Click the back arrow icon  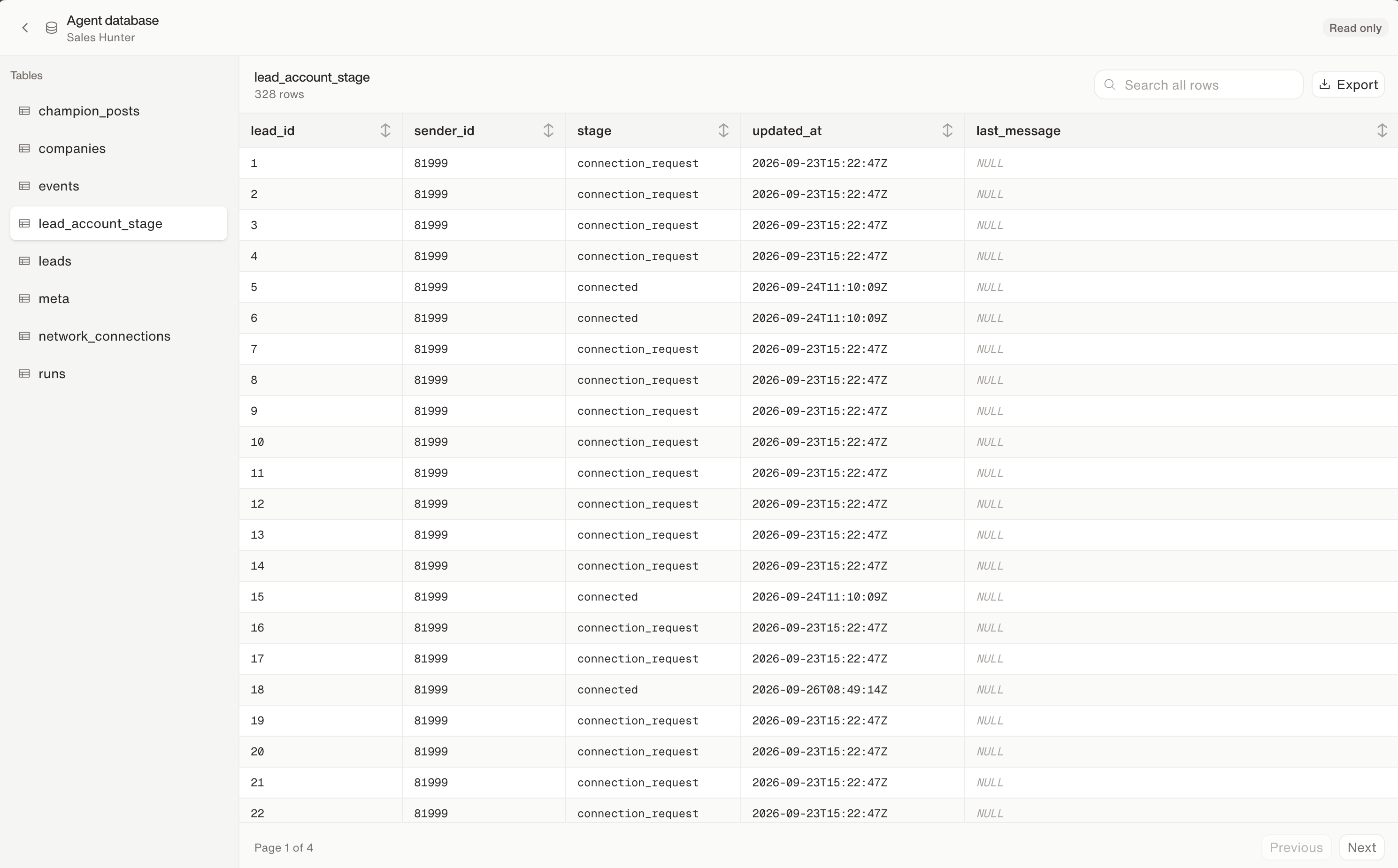[x=25, y=28]
